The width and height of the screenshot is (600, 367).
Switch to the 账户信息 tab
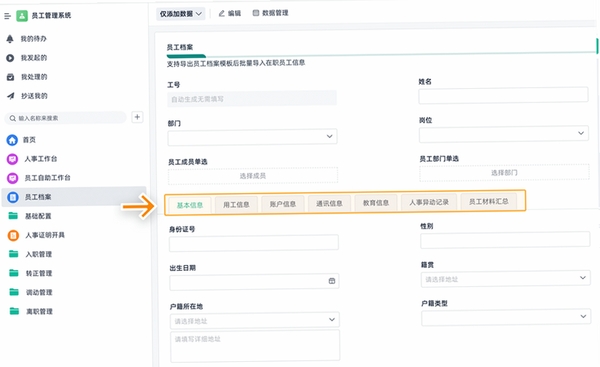click(x=283, y=204)
